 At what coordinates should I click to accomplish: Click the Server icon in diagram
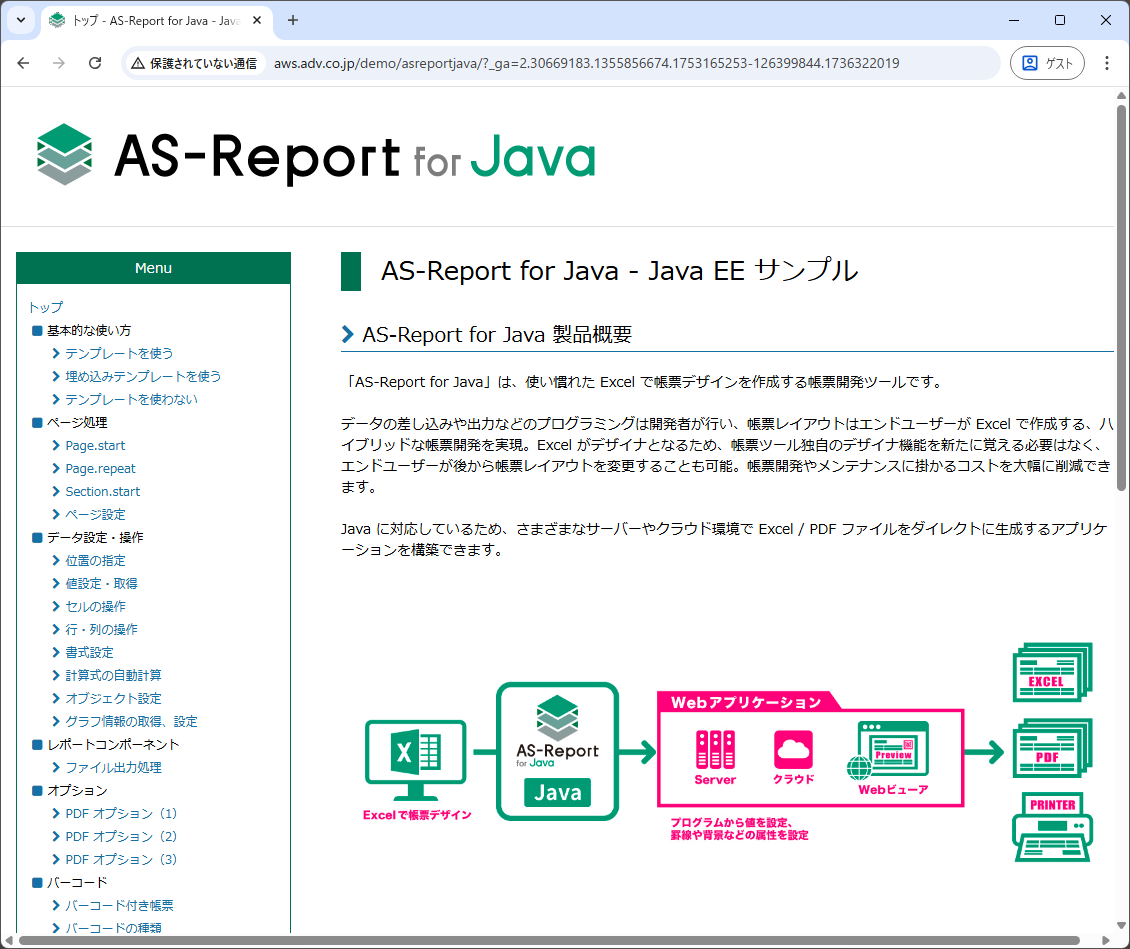point(715,750)
